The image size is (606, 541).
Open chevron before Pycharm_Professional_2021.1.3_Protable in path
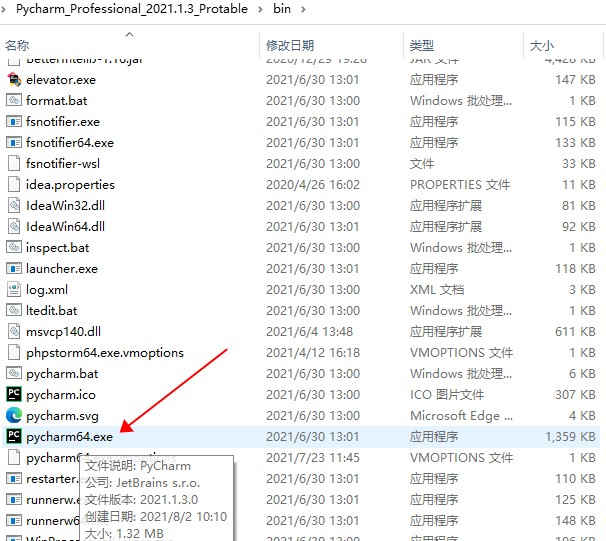coord(4,9)
